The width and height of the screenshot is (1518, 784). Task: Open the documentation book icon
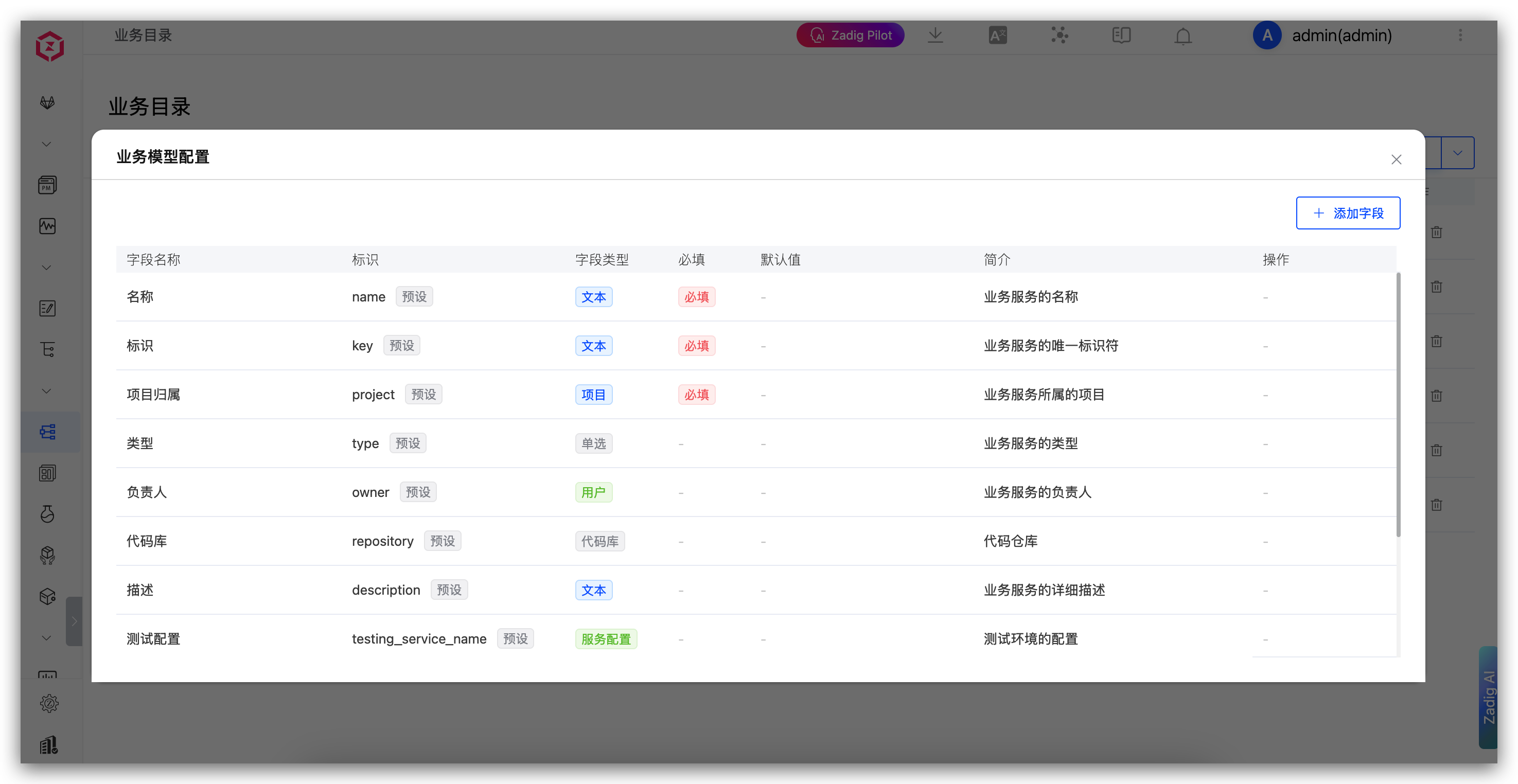[1121, 35]
